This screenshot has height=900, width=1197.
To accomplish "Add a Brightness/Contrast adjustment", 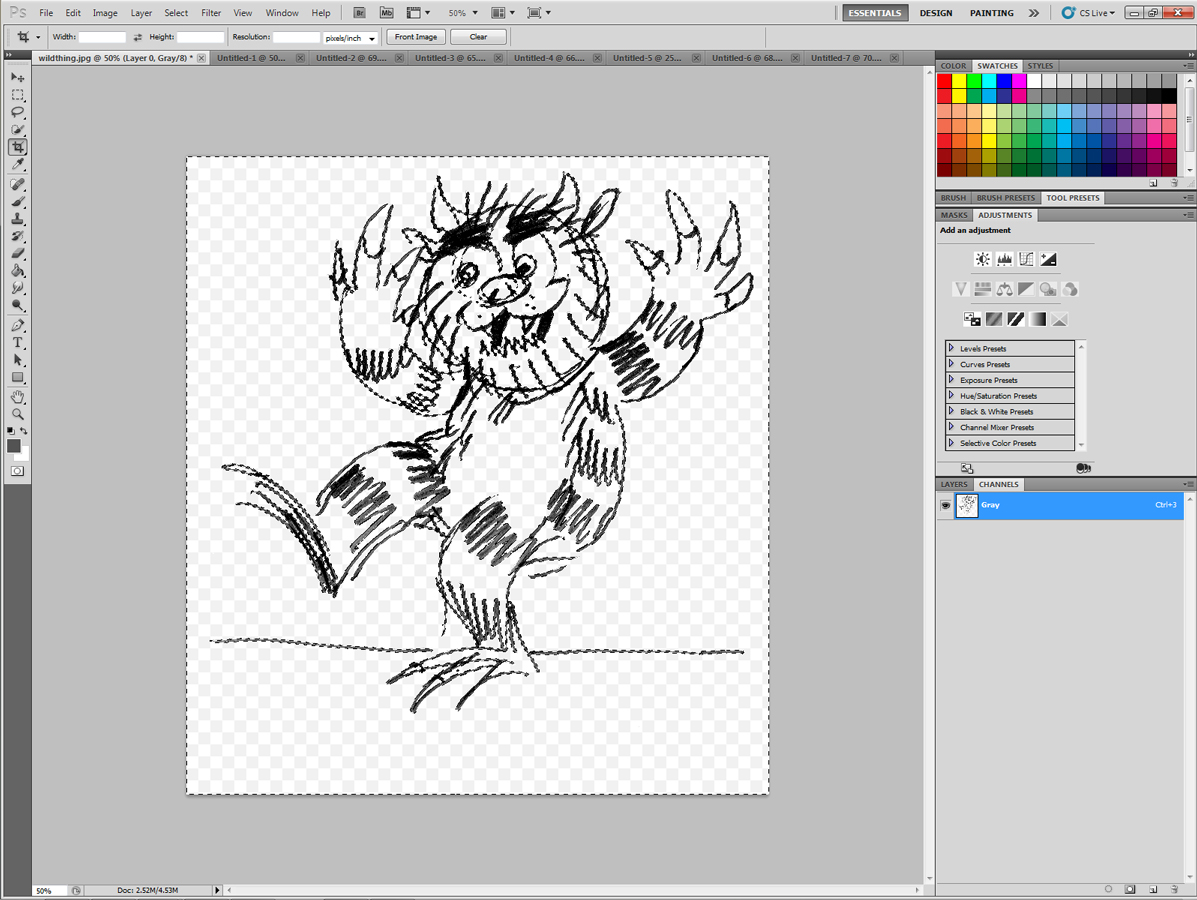I will click(x=982, y=260).
